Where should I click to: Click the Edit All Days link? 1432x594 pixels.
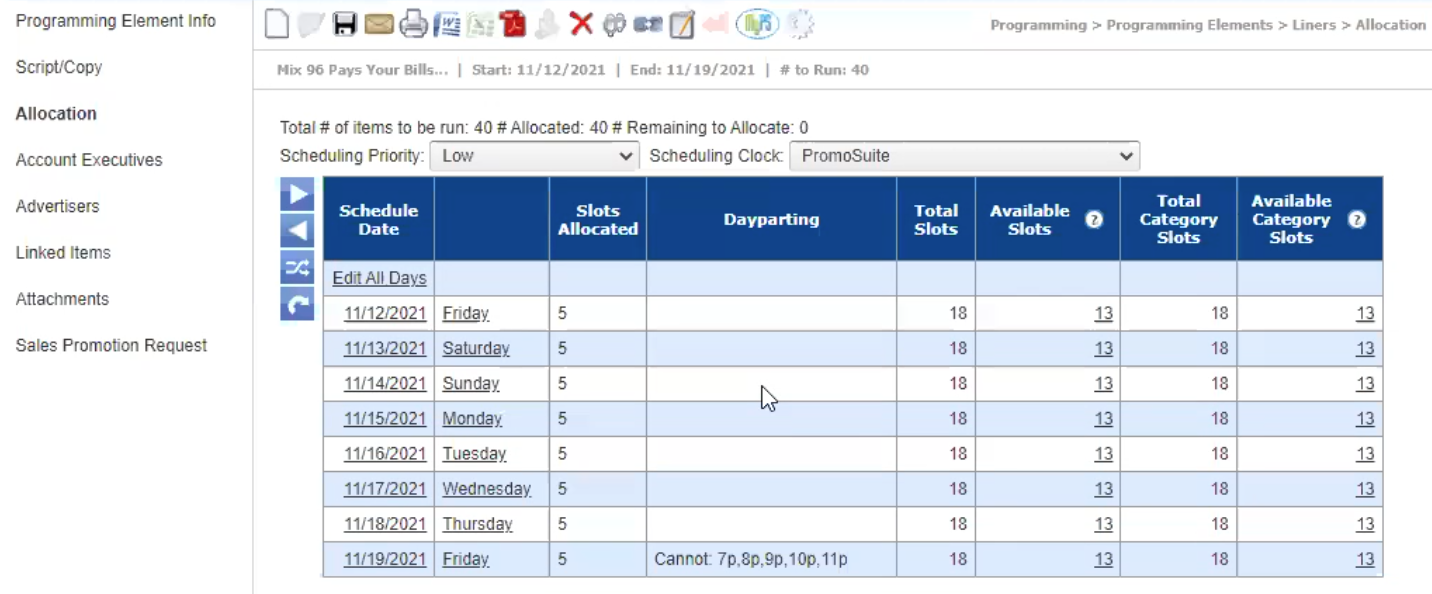pyautogui.click(x=380, y=279)
